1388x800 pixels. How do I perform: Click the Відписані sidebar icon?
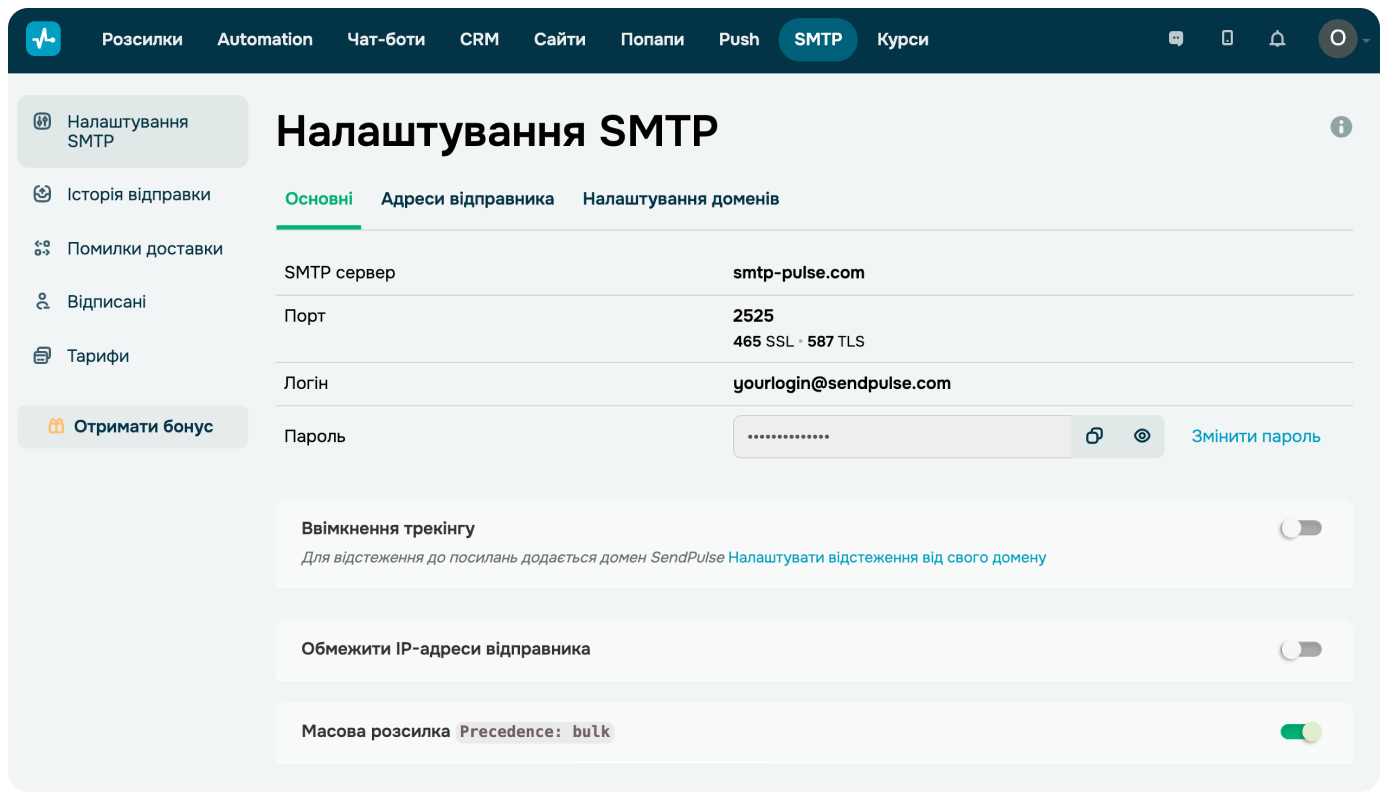[x=42, y=301]
